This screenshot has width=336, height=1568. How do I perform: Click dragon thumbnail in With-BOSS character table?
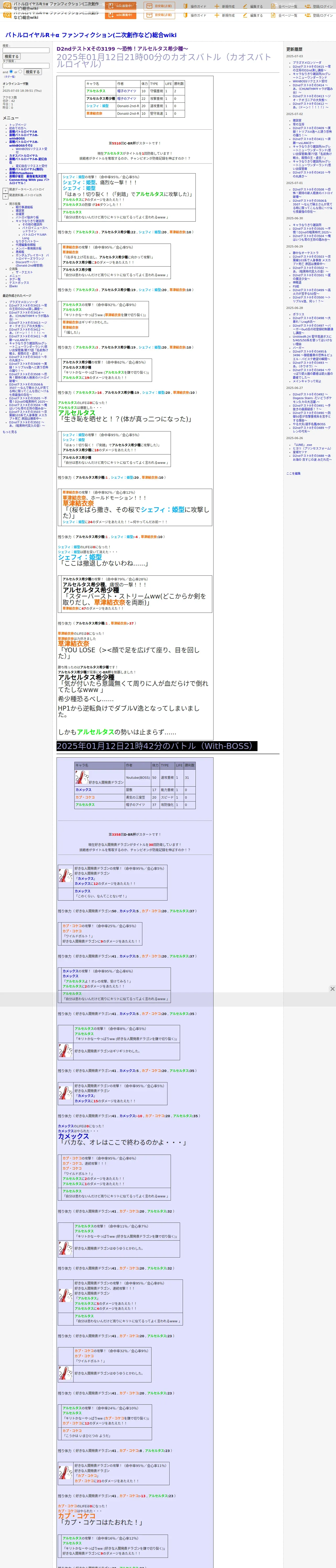click(x=82, y=777)
